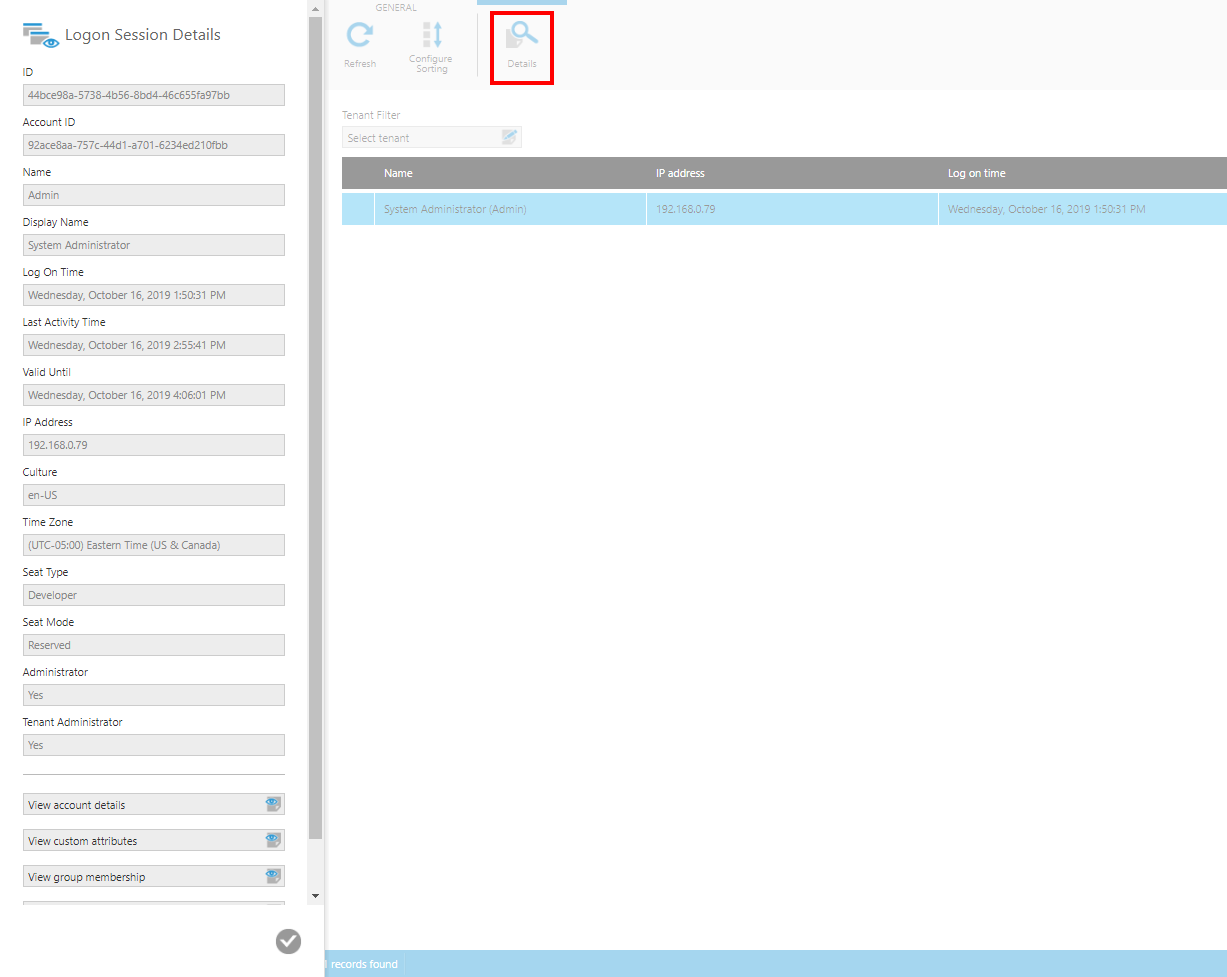This screenshot has width=1227, height=977.
Task: Open the Select tenant dropdown
Action: (x=420, y=138)
